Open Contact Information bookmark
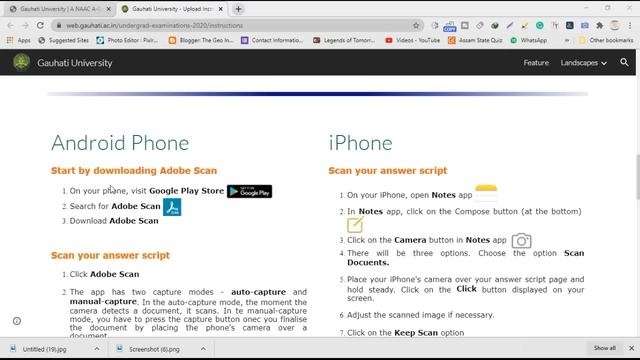The image size is (640, 360). pos(272,40)
